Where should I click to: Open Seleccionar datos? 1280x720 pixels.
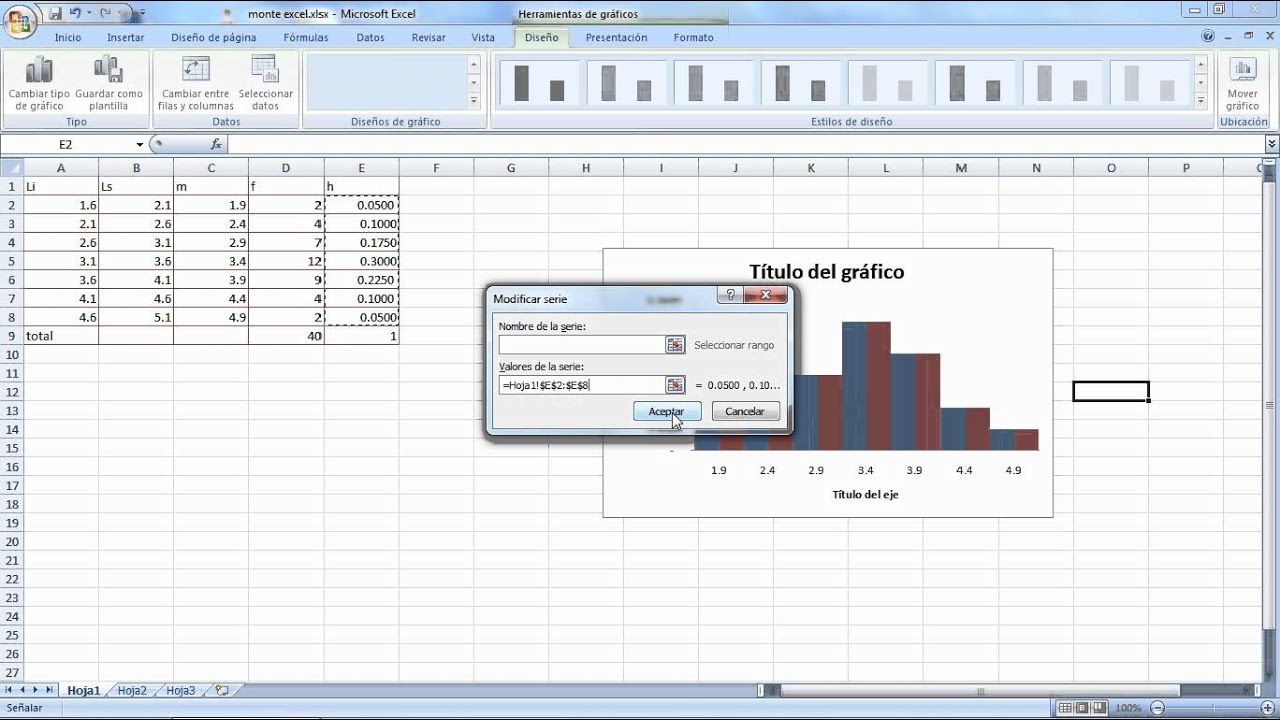266,84
